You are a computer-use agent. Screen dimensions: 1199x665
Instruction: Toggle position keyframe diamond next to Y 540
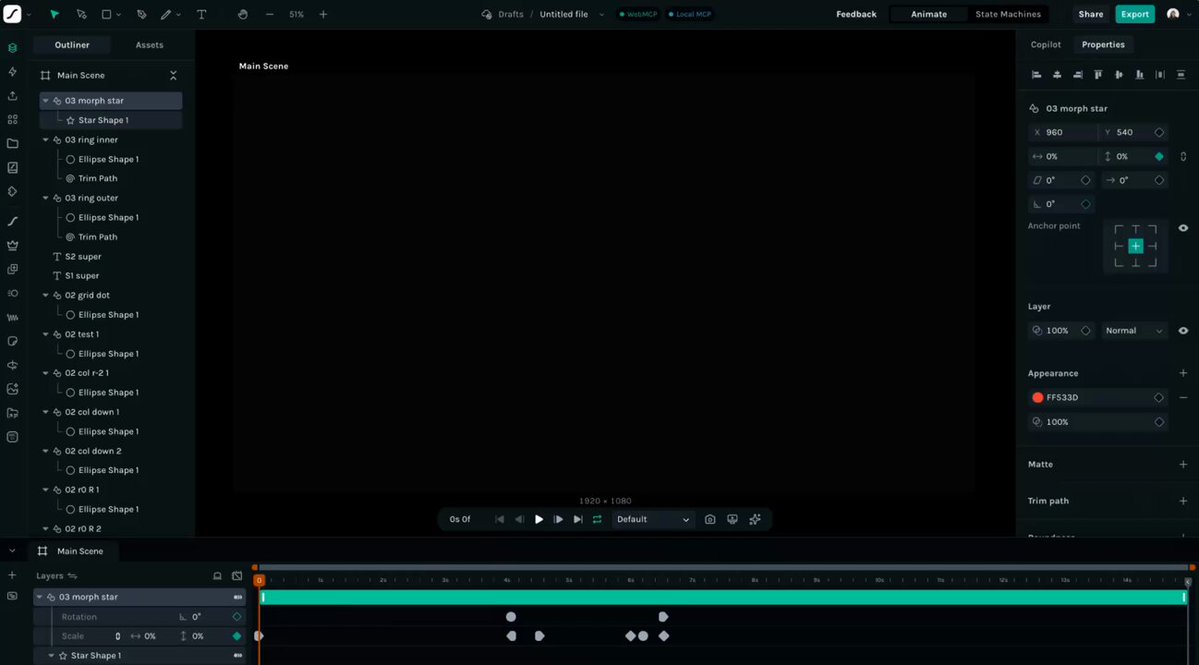1159,132
